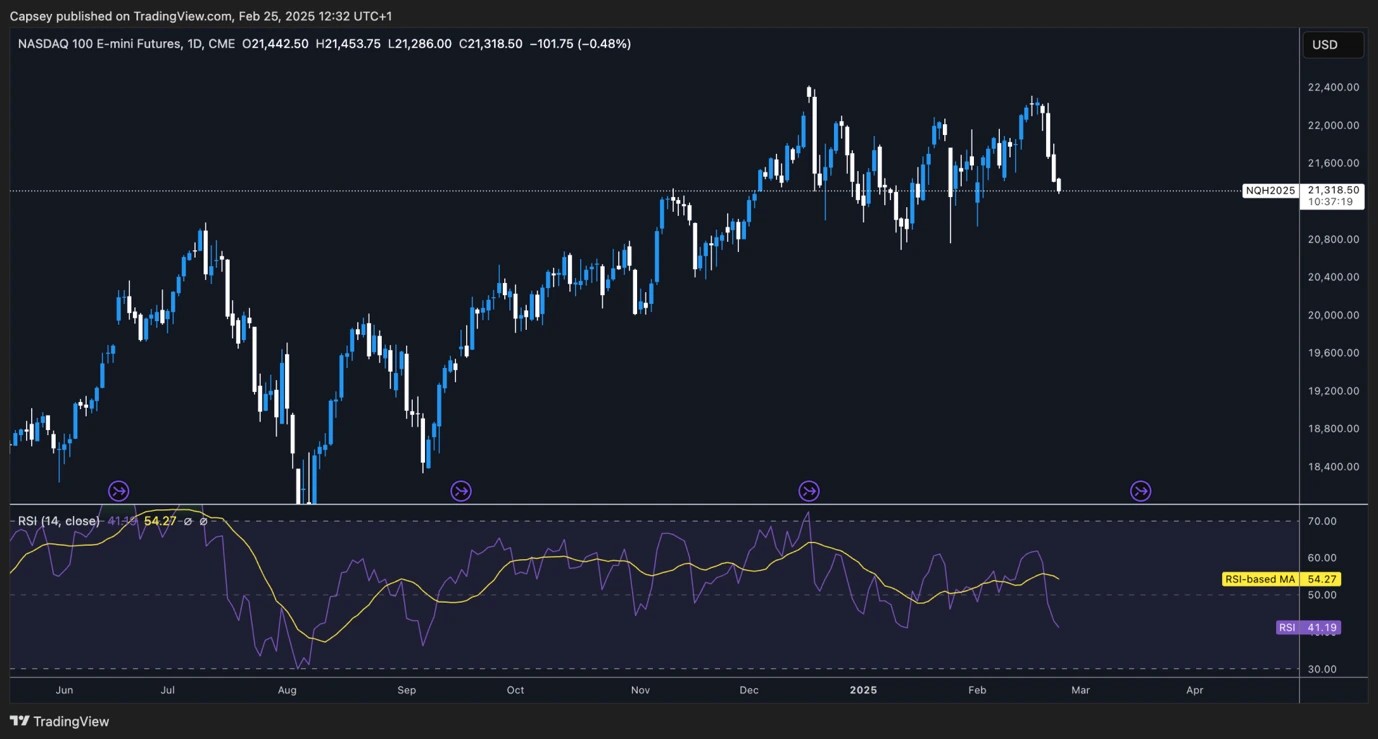
Task: Open the USD currency selector
Action: coord(1333,44)
